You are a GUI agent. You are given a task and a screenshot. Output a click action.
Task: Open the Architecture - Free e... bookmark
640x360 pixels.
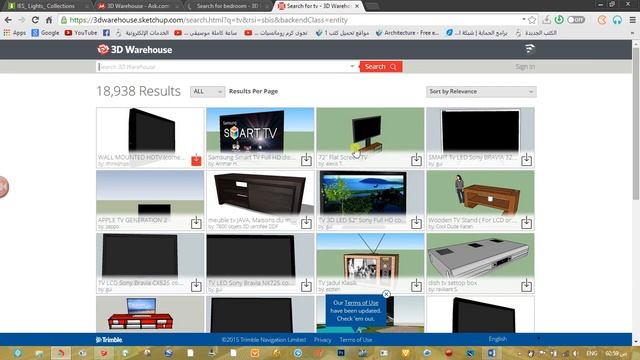[407, 33]
